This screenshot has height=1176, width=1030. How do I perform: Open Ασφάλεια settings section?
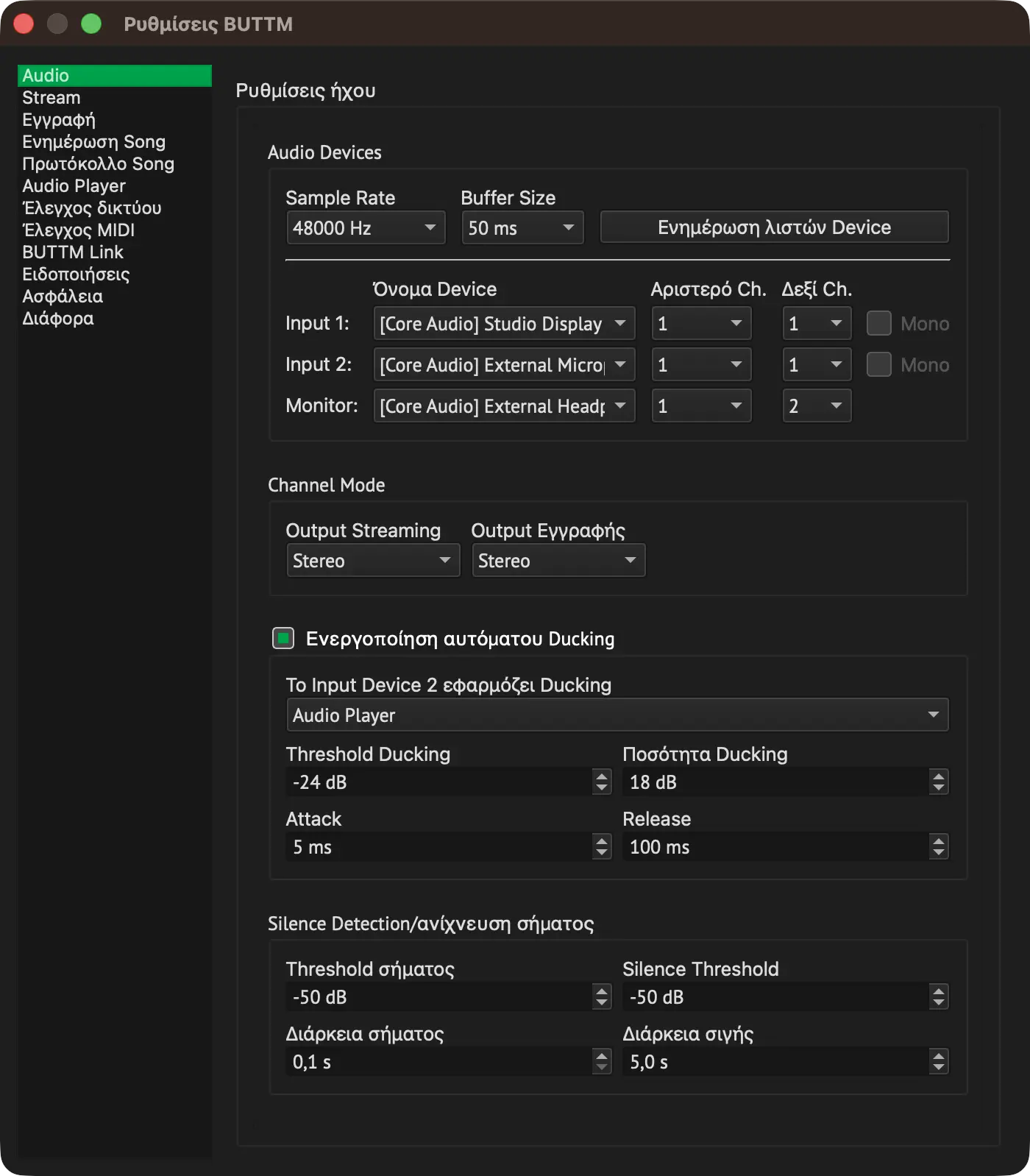coord(115,297)
